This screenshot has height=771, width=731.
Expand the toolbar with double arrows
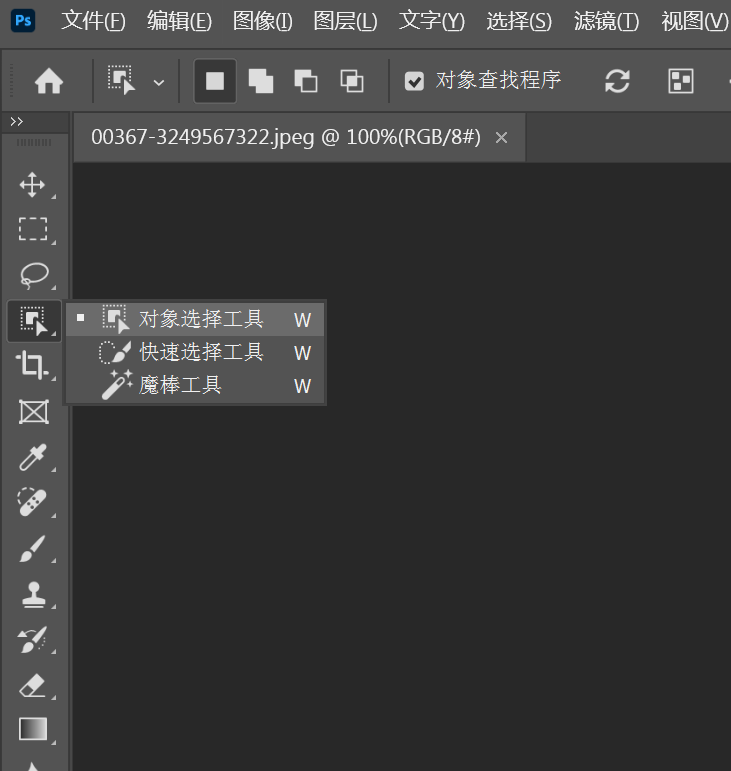click(17, 121)
